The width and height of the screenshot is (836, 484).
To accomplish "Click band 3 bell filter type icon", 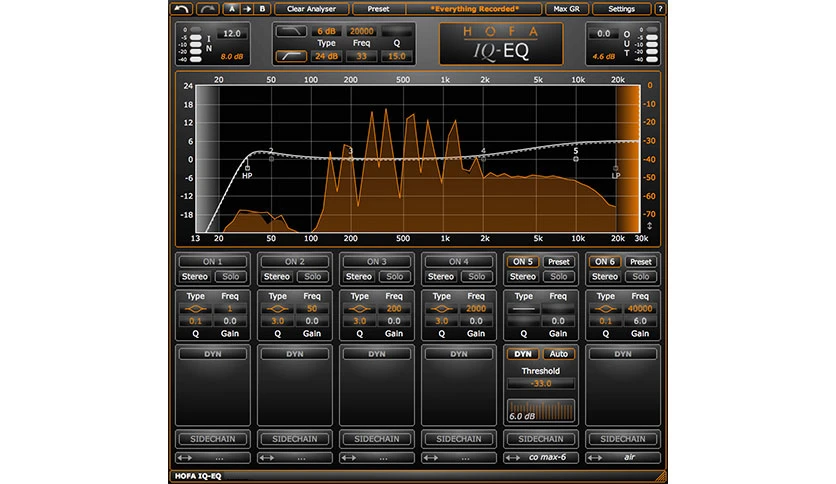I will [x=359, y=309].
